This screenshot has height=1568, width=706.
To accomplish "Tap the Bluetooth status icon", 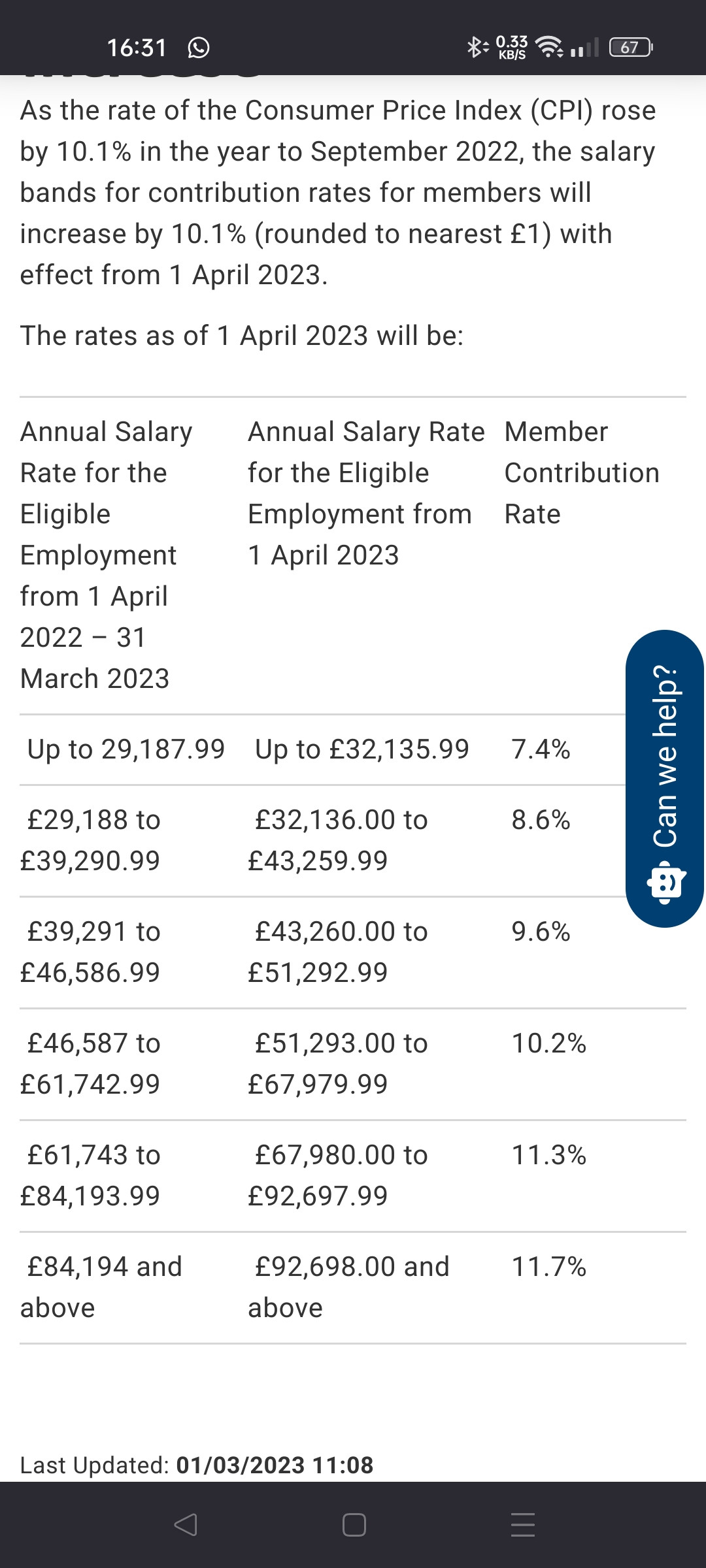I will point(477,47).
